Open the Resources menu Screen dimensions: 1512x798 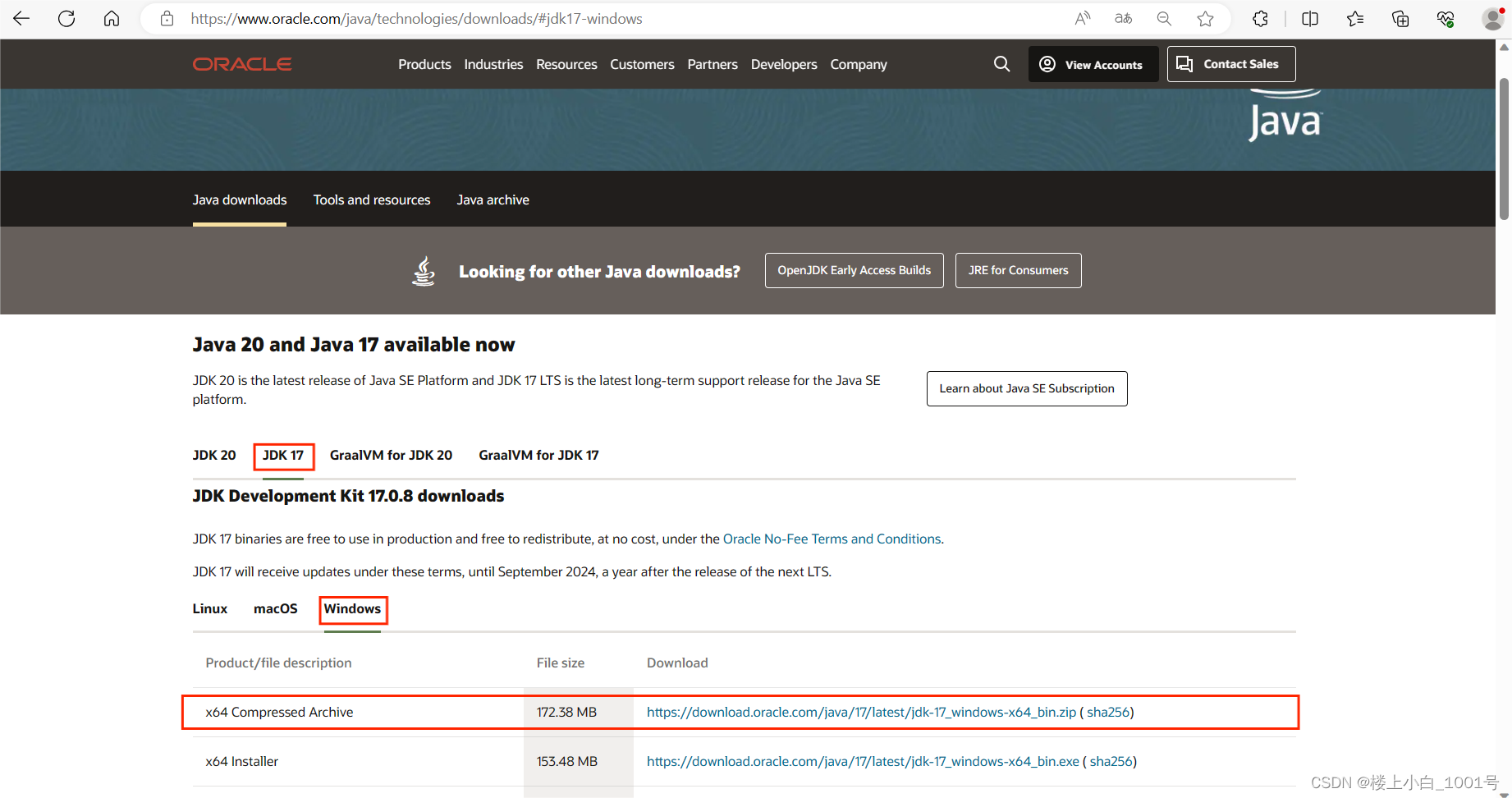coord(566,64)
